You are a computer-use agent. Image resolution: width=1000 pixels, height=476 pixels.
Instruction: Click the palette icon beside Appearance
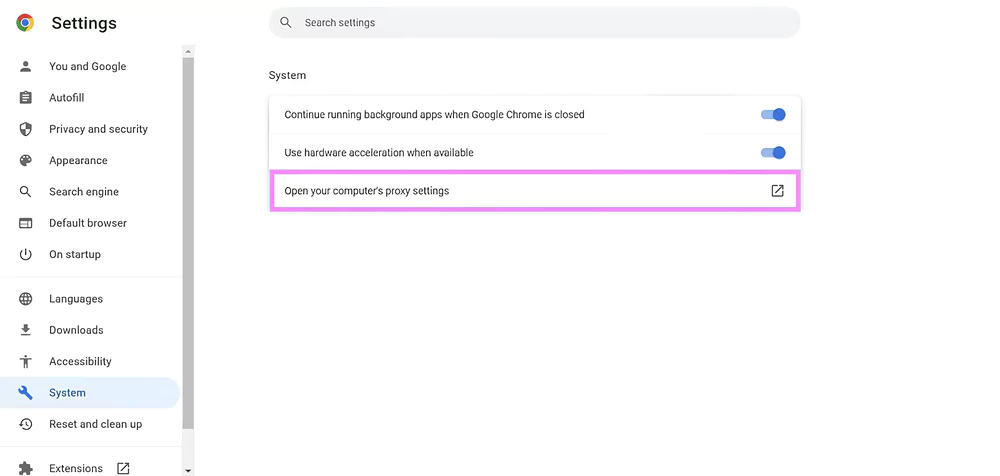click(26, 160)
